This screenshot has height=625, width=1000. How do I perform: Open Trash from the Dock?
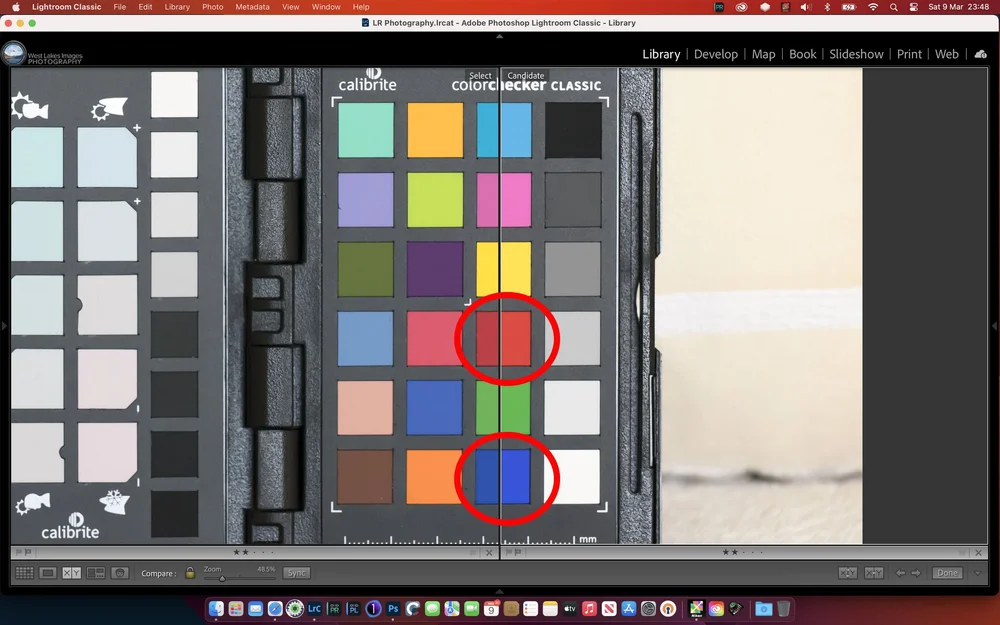783,608
